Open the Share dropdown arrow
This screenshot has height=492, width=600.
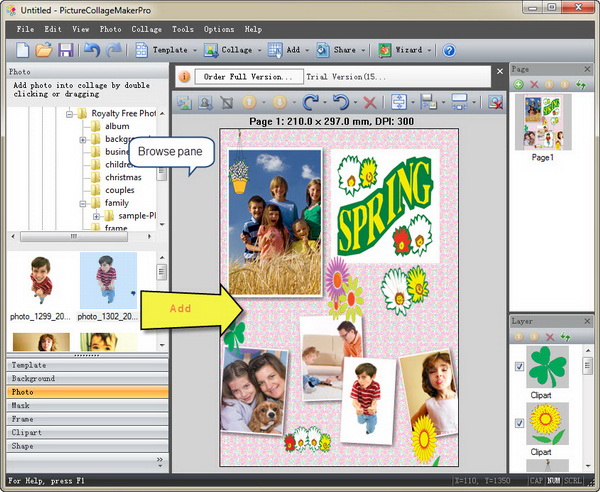(x=363, y=50)
